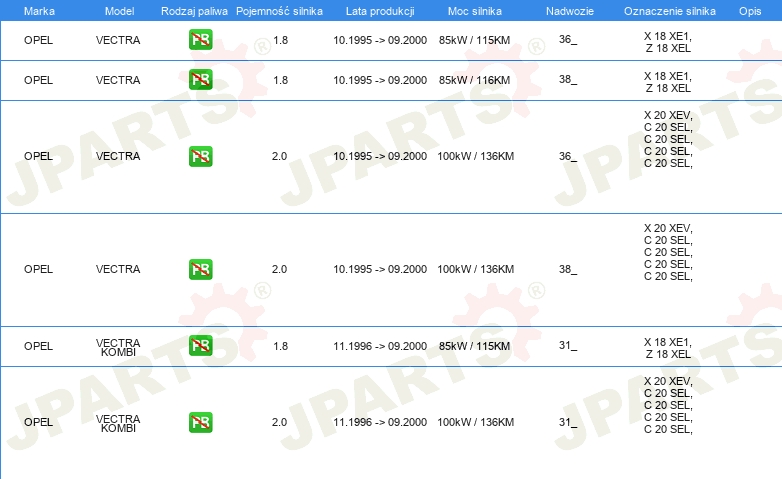Screen dimensions: 782x479
Task: Click body code 31_ in the Vectra Kombi 1.8 row
Action: (568, 345)
